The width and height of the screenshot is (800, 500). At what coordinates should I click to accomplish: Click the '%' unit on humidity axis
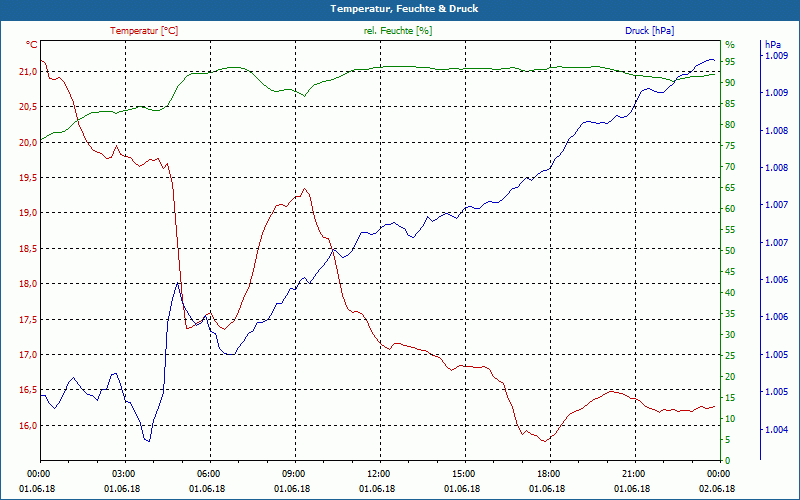click(x=730, y=45)
